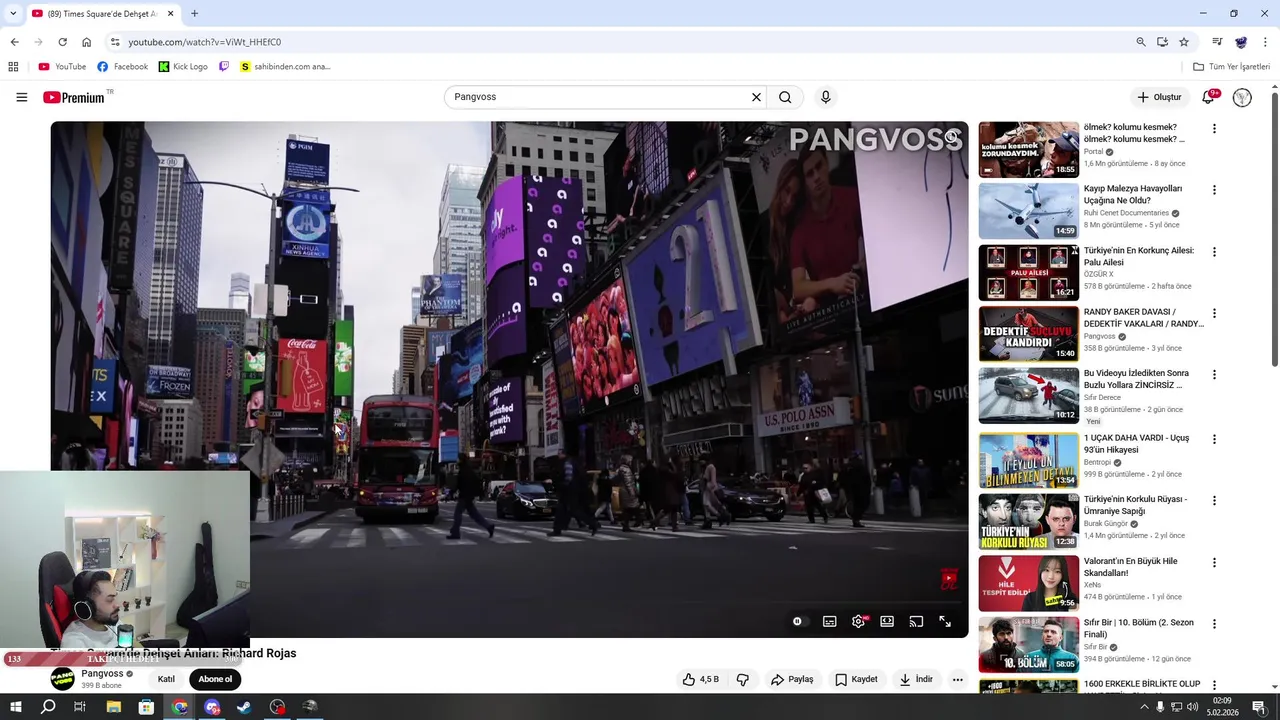The width and height of the screenshot is (1280, 720).
Task: Open options for RANDY BAKER DAVASI video
Action: (1214, 313)
